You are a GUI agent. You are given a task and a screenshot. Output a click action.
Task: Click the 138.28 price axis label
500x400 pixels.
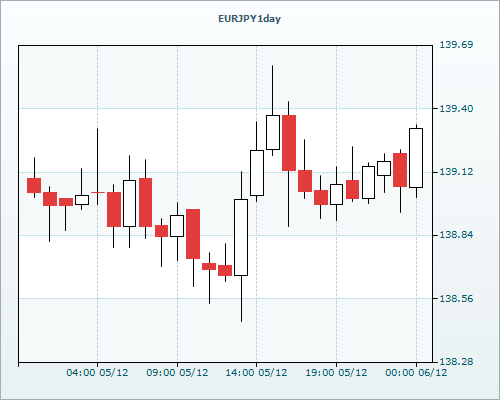(x=456, y=361)
